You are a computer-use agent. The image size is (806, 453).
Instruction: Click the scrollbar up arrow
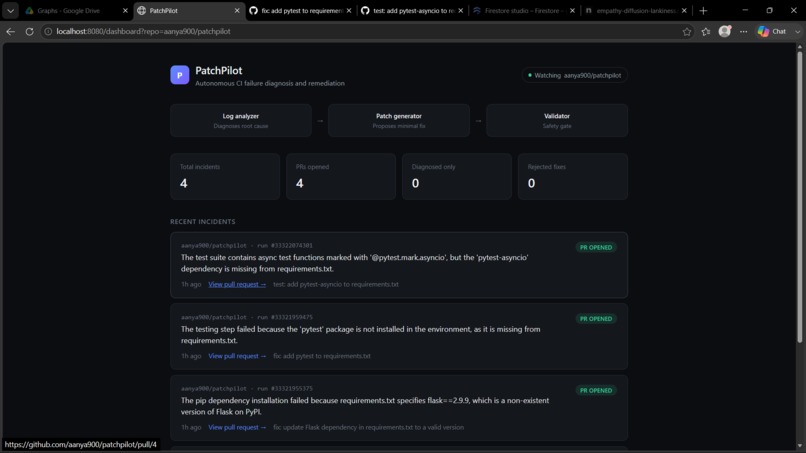point(799,47)
